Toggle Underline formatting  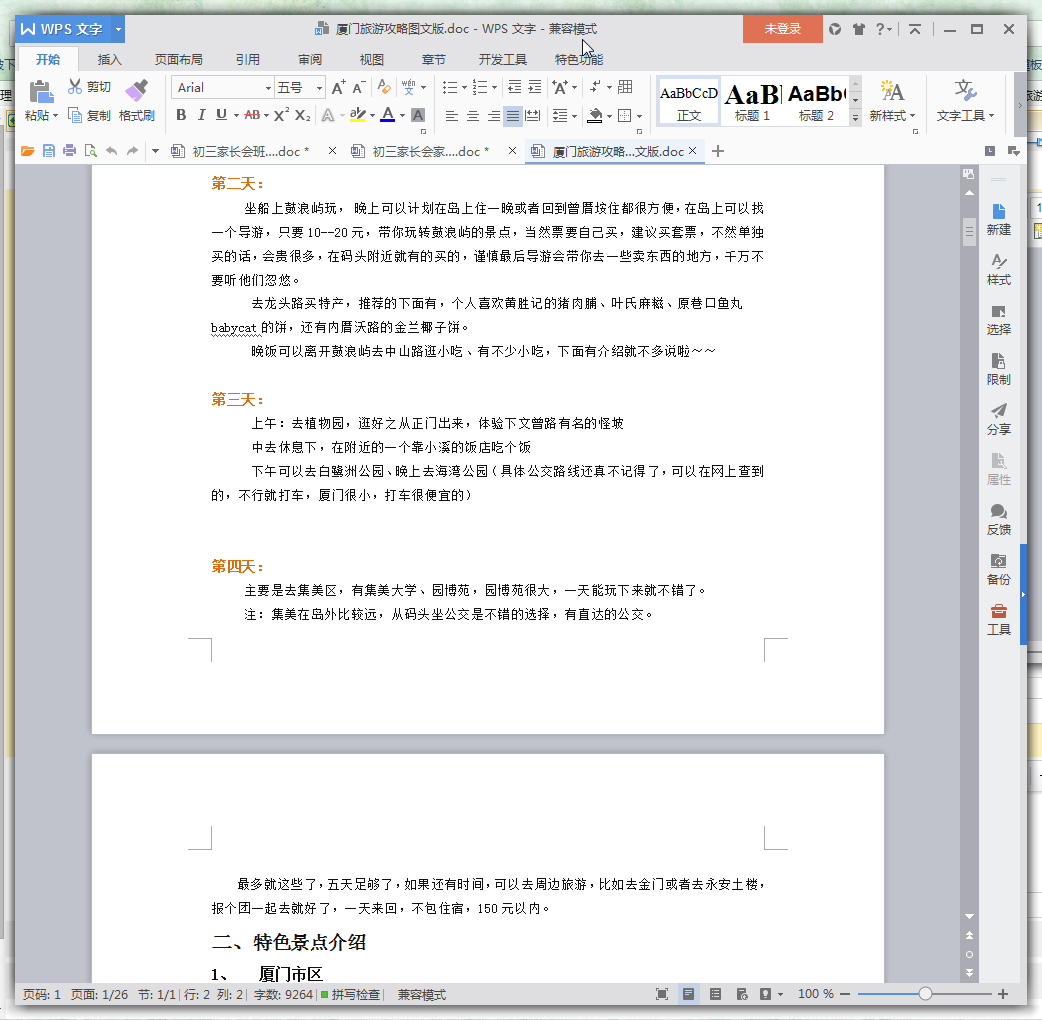point(221,115)
